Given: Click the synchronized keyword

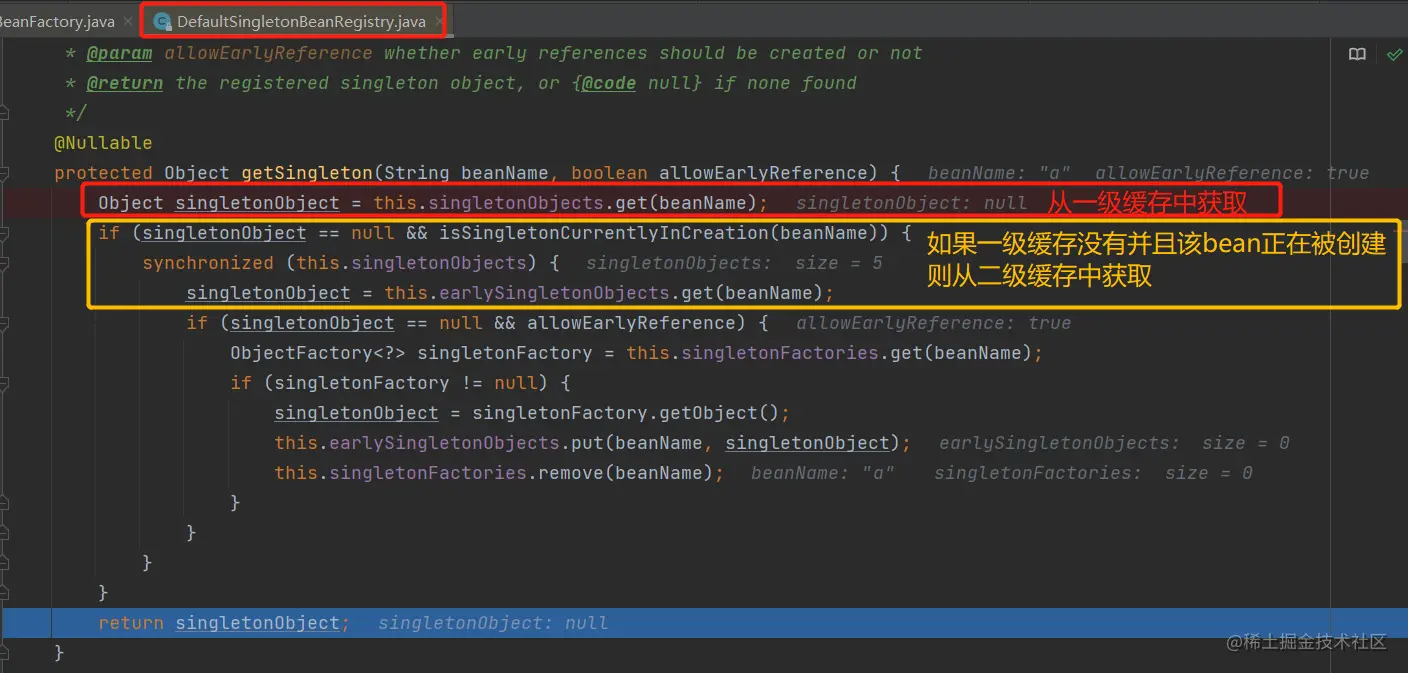Looking at the screenshot, I should point(208,263).
